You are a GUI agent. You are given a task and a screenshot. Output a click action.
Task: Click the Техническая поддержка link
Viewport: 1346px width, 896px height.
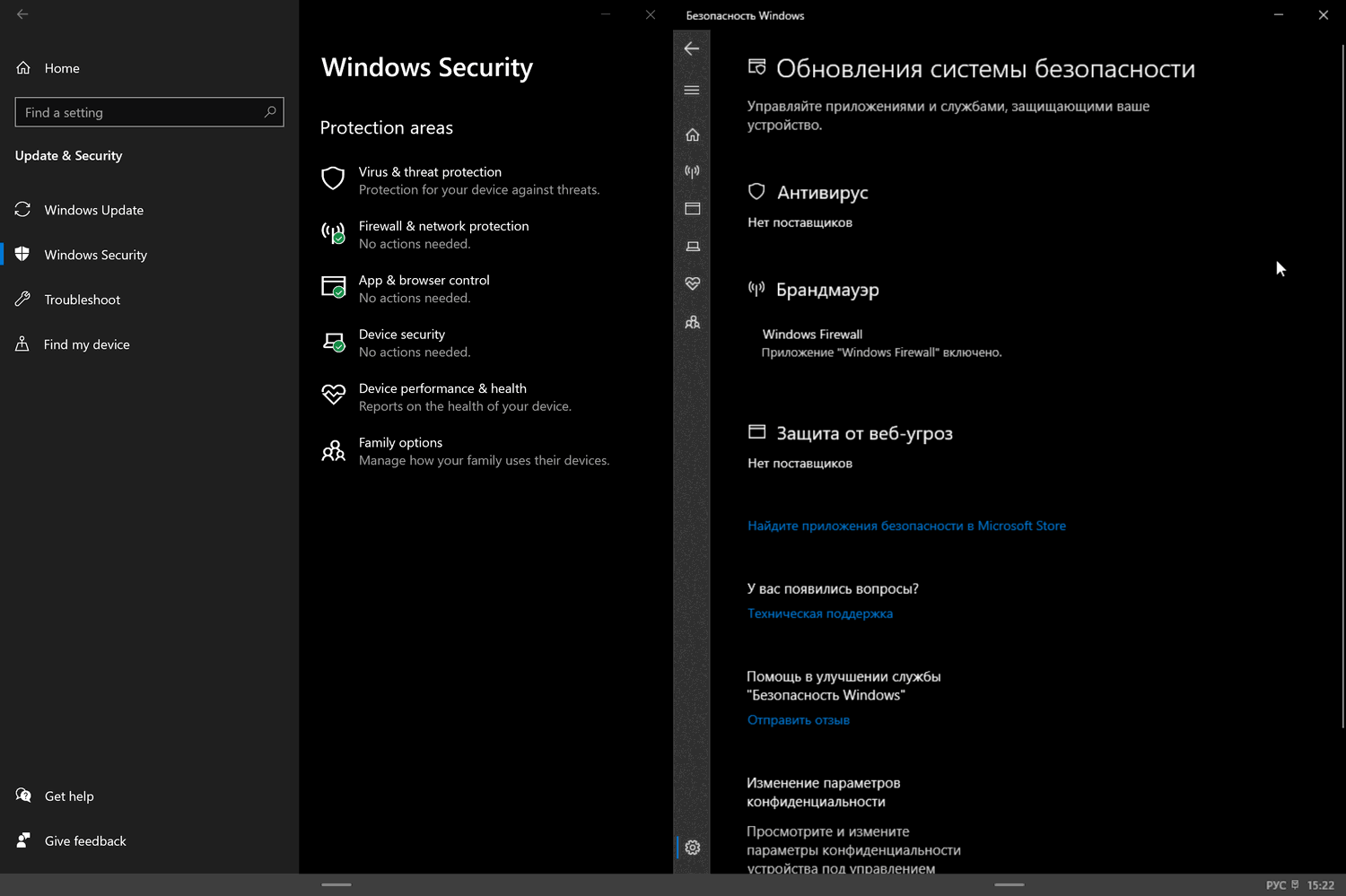tap(819, 614)
